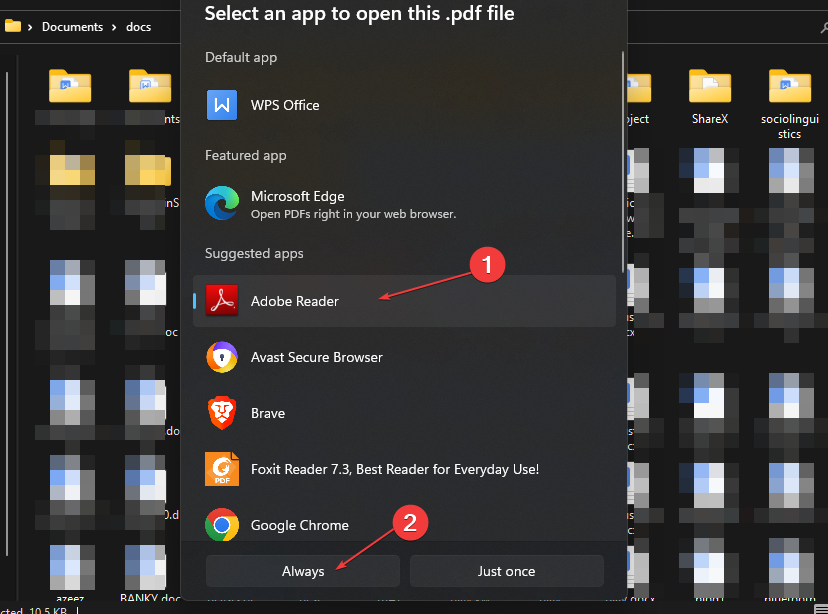Select the "Adobe Reader" list entry text
Screen dimensions: 828x614
point(295,301)
